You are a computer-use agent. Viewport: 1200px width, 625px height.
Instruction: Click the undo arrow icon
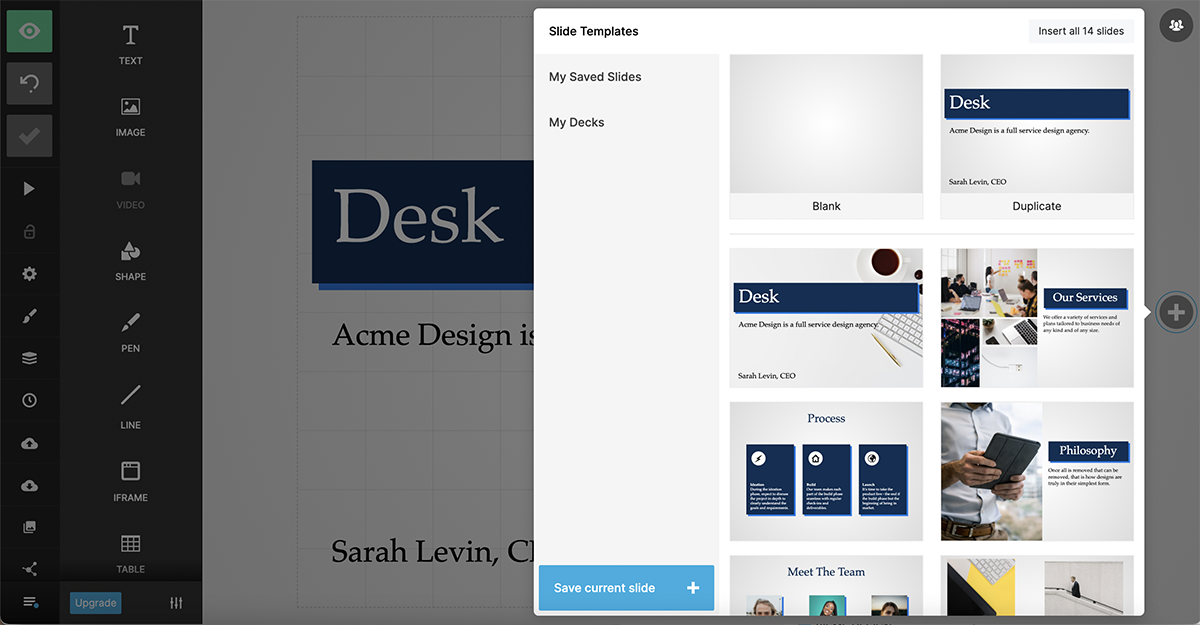(x=30, y=84)
